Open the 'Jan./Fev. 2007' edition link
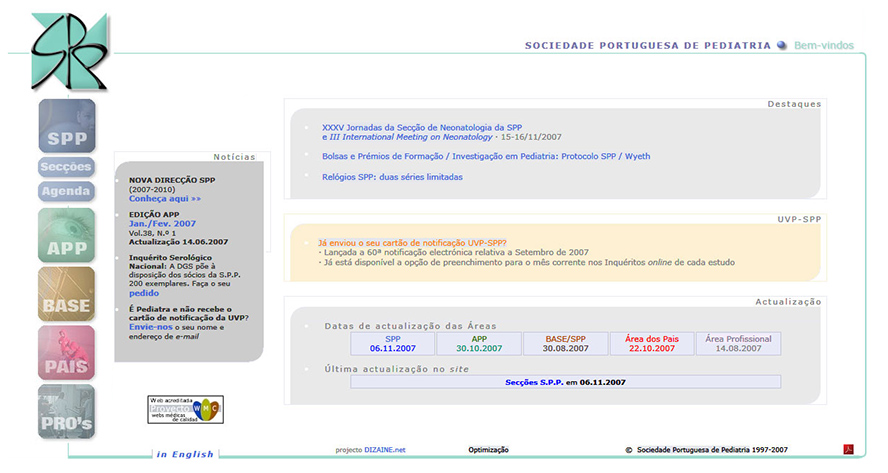The height and width of the screenshot is (473, 888). pos(162,224)
